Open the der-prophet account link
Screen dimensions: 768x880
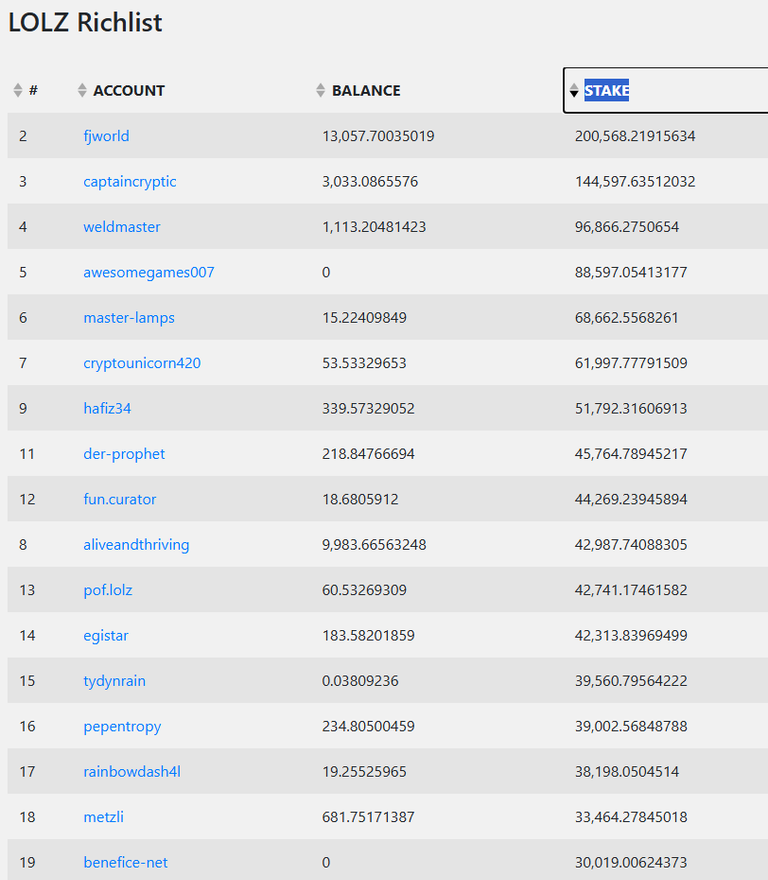point(124,454)
